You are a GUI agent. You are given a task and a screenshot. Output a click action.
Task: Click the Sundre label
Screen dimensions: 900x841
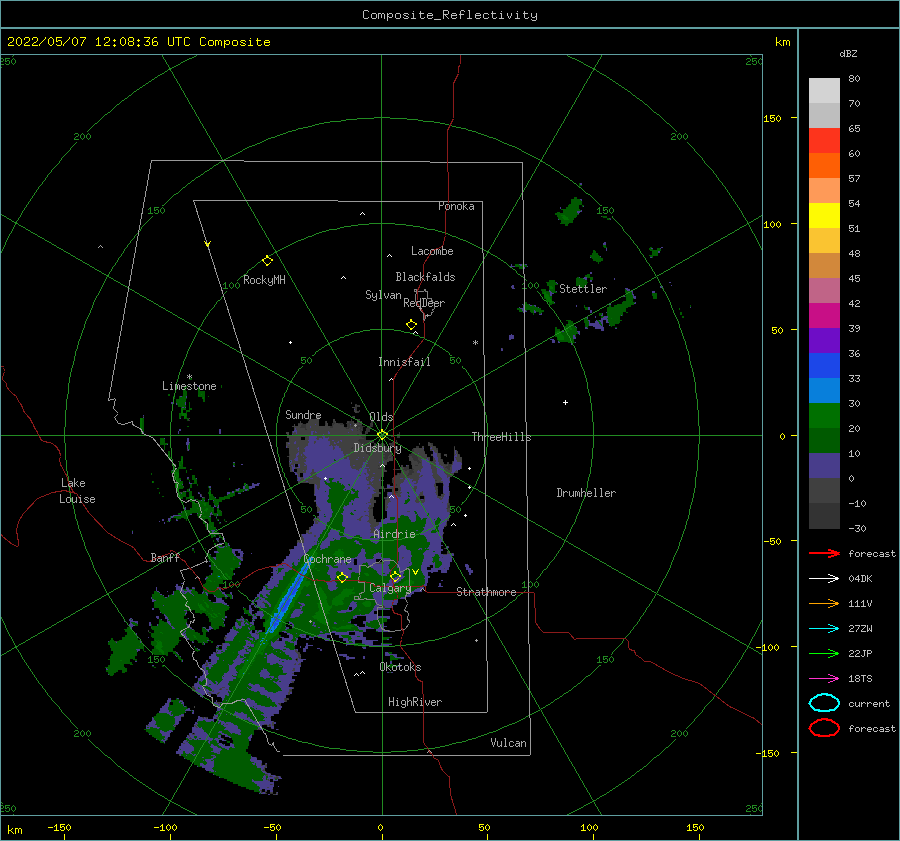303,414
